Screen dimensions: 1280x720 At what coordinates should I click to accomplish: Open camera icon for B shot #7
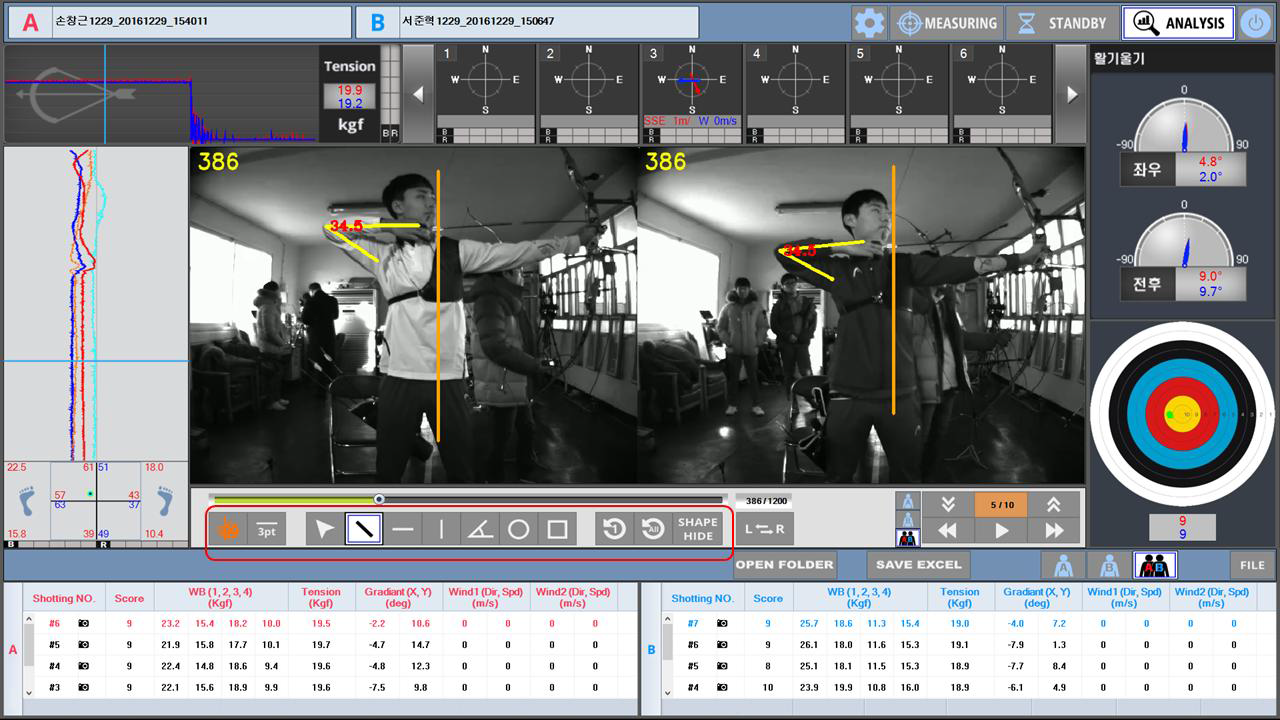click(x=722, y=623)
